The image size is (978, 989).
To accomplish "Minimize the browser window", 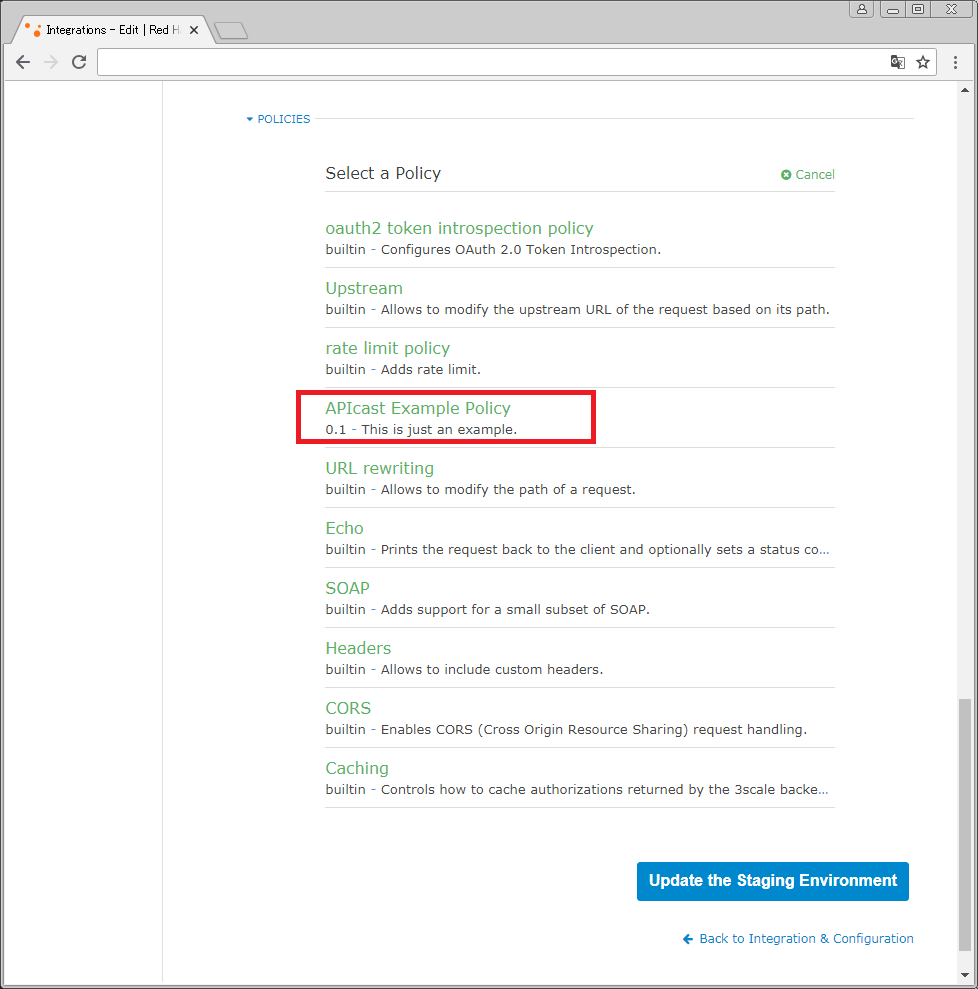I will (892, 9).
